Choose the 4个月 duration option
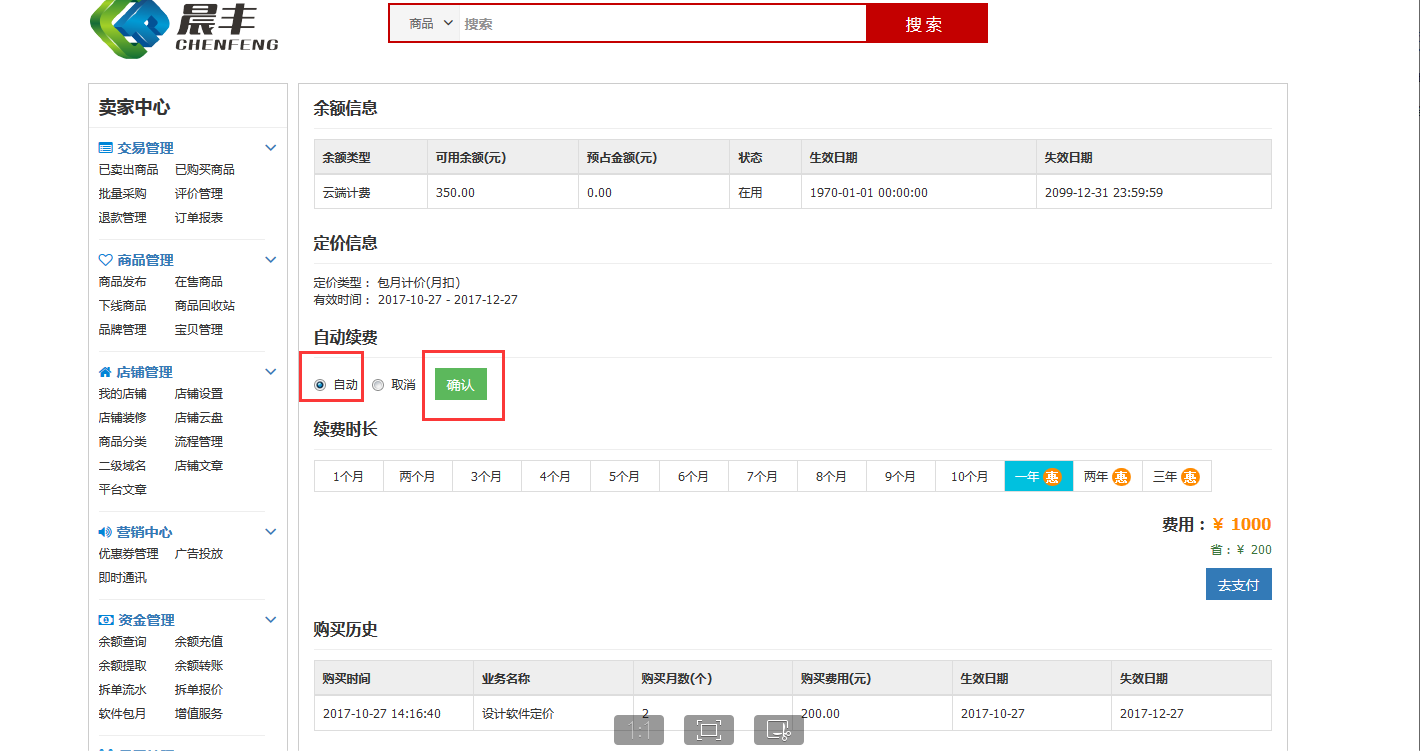The image size is (1420, 751). pos(556,476)
